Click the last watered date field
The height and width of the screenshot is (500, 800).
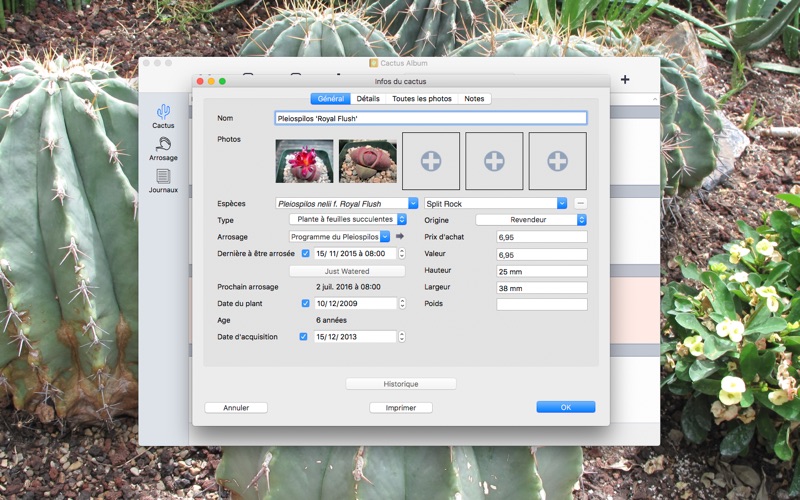[x=356, y=253]
